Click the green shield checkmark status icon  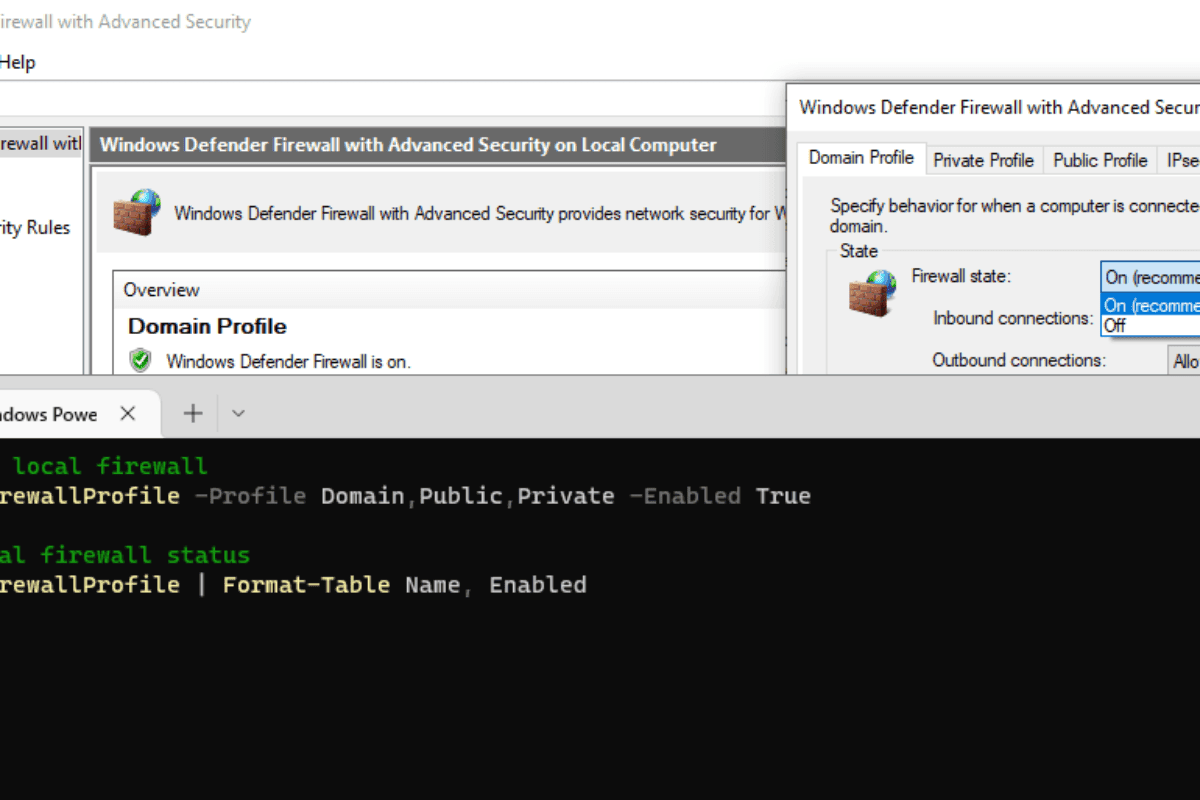140,361
